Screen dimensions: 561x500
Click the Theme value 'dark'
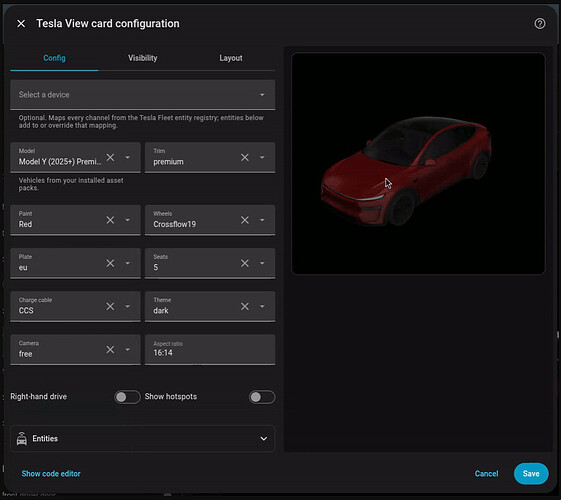pos(161,310)
